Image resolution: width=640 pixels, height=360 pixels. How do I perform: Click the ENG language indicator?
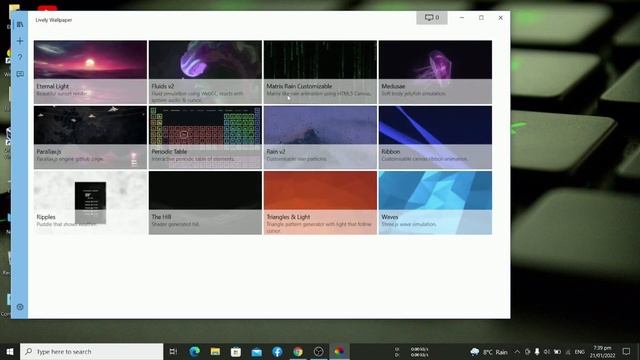pyautogui.click(x=580, y=352)
